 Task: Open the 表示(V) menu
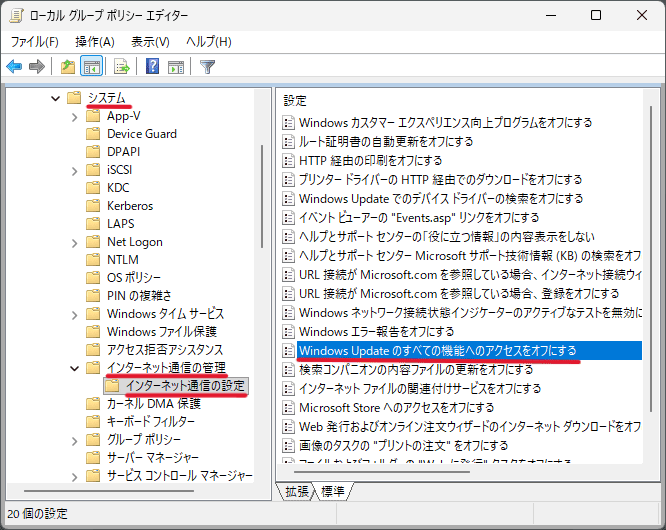coord(150,42)
